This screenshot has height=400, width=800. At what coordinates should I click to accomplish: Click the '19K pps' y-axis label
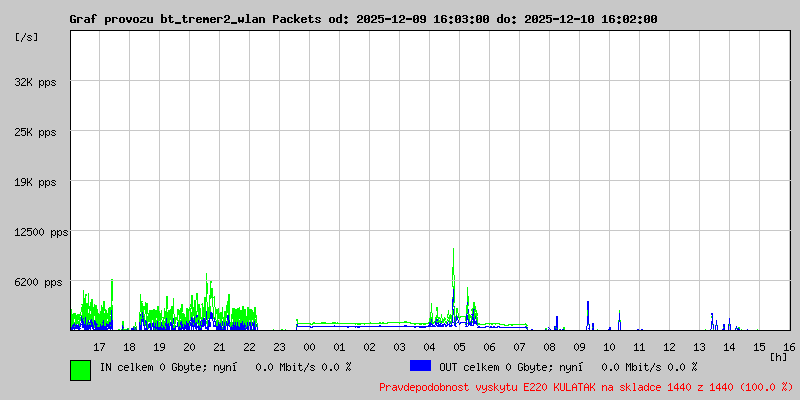(35, 182)
